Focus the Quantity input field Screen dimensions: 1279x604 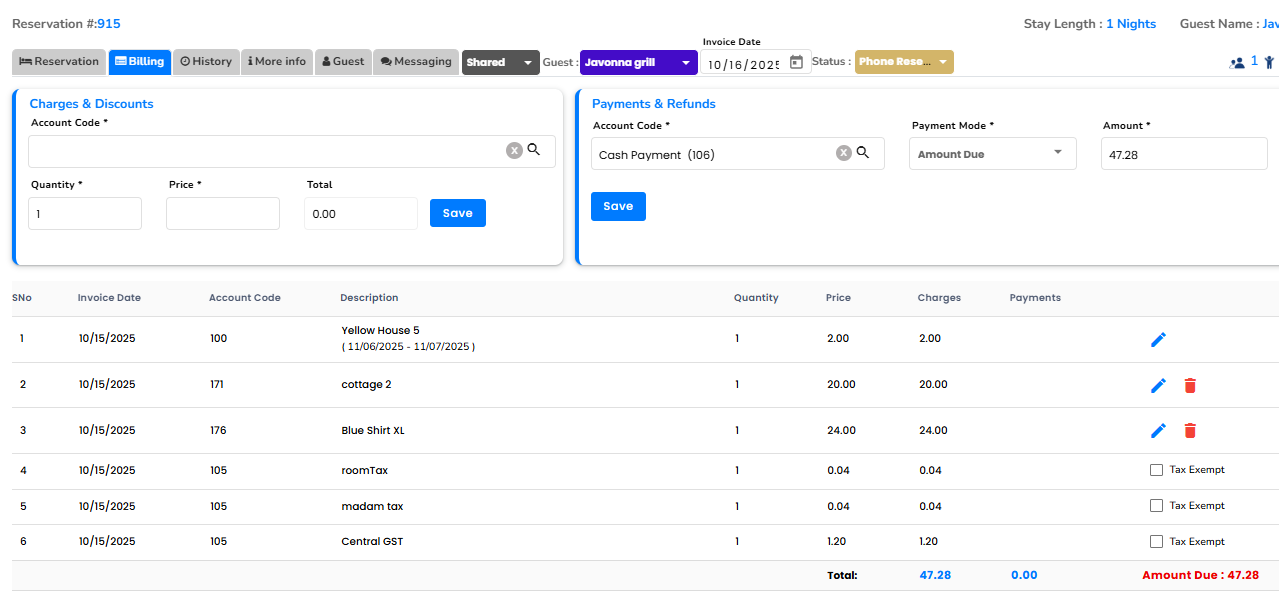pyautogui.click(x=85, y=214)
